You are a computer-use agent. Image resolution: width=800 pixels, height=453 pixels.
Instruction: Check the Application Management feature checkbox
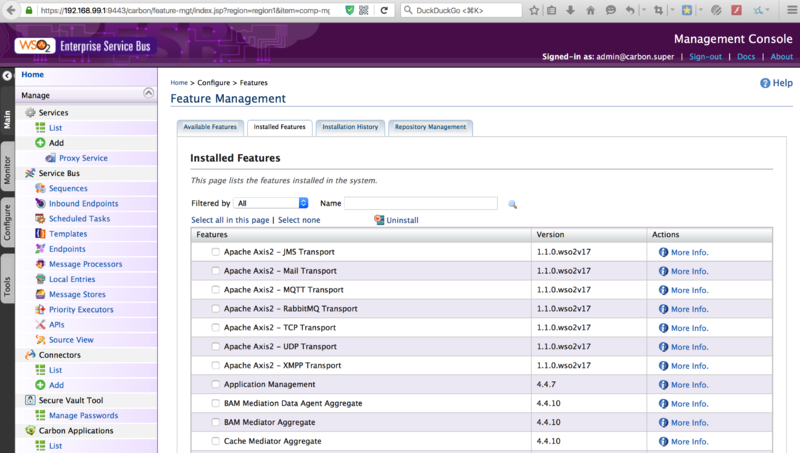(x=215, y=384)
